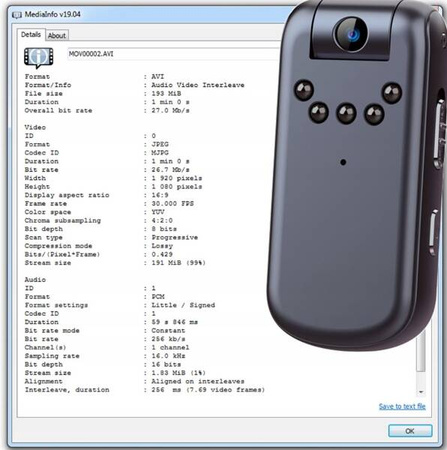Select the '4:2:0' value

click(162, 220)
